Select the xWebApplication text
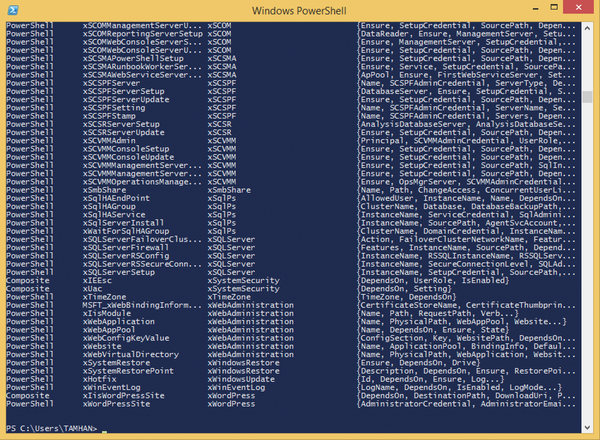 (119, 322)
